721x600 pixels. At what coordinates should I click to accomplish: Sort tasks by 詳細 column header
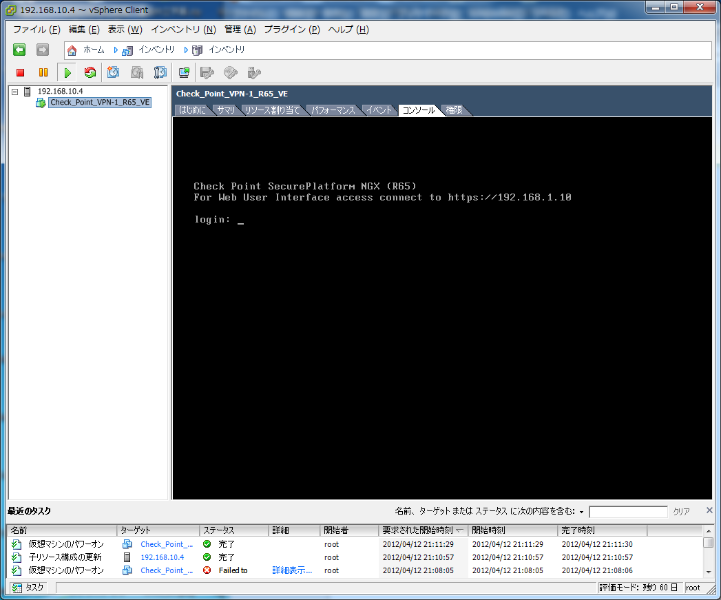294,531
